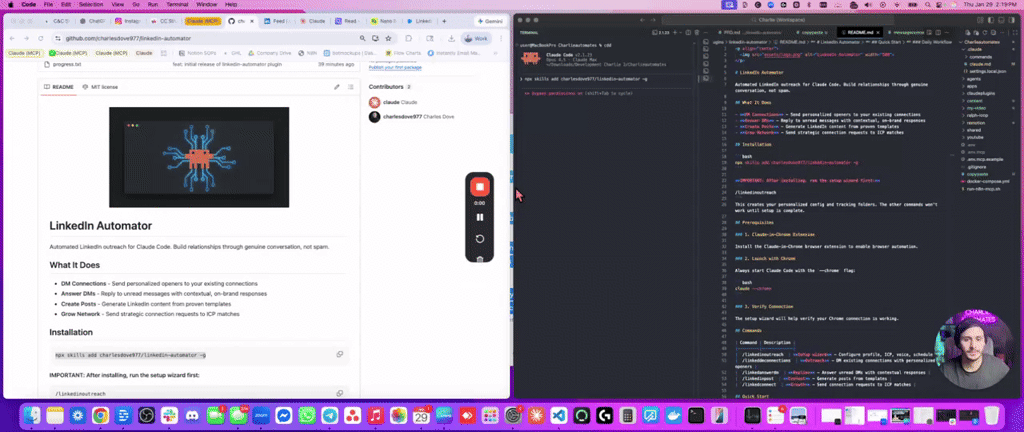Open the claude contributor profile
The width and height of the screenshot is (1024, 432).
coord(393,102)
